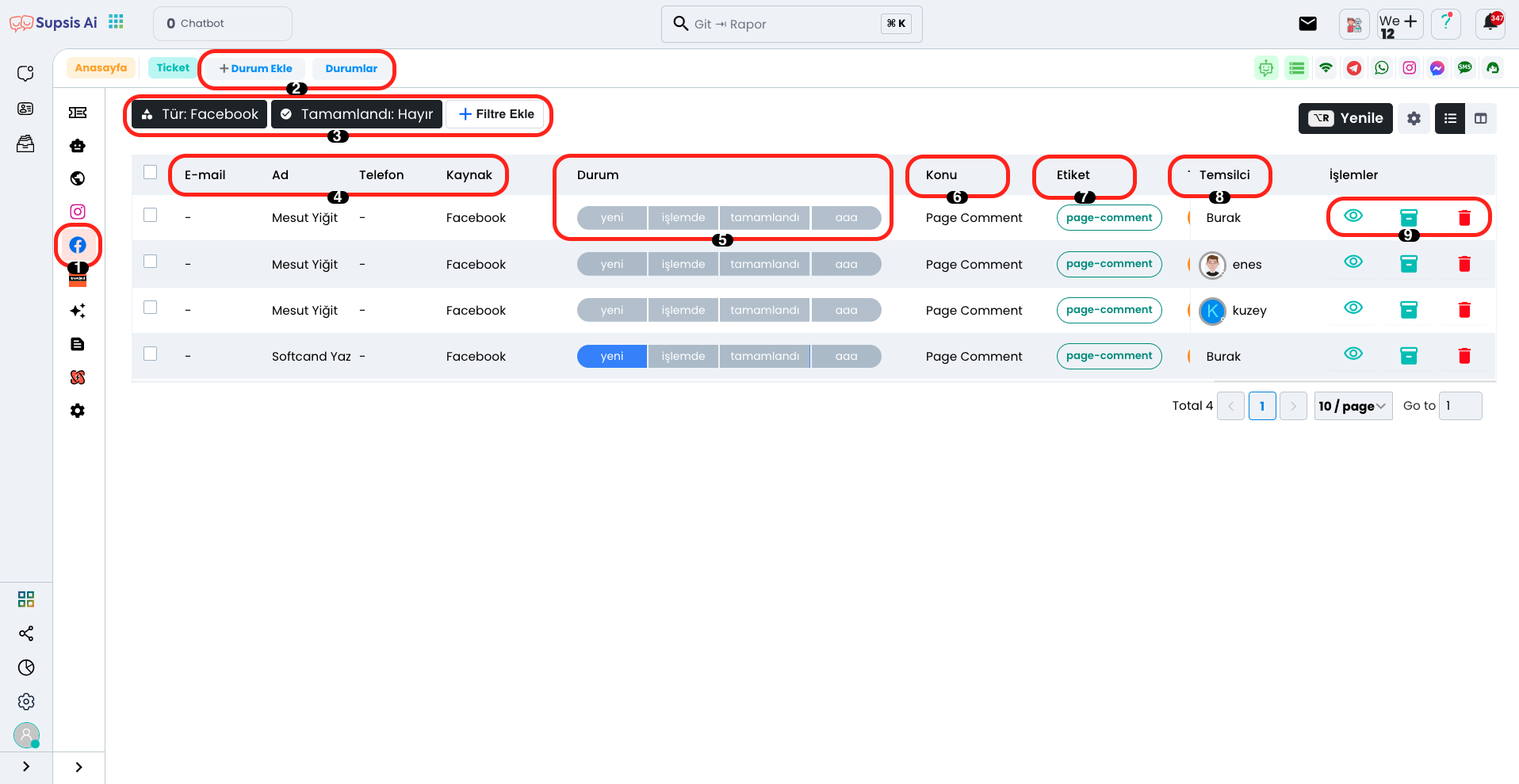Screen dimensions: 1519x784
Task: View the first Burak ticket with the eye icon
Action: pos(1353,216)
